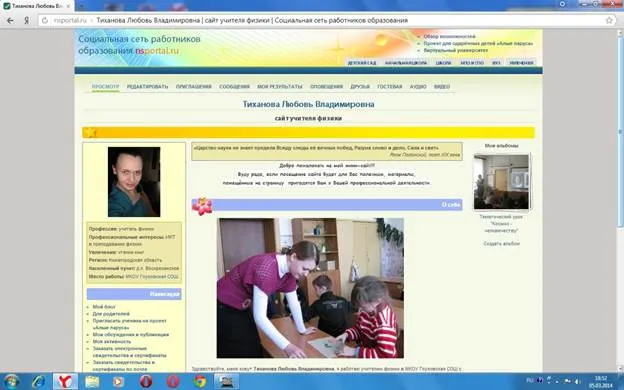The width and height of the screenshot is (624, 390).
Task: Click 'Создать альбом' link
Action: click(x=501, y=243)
